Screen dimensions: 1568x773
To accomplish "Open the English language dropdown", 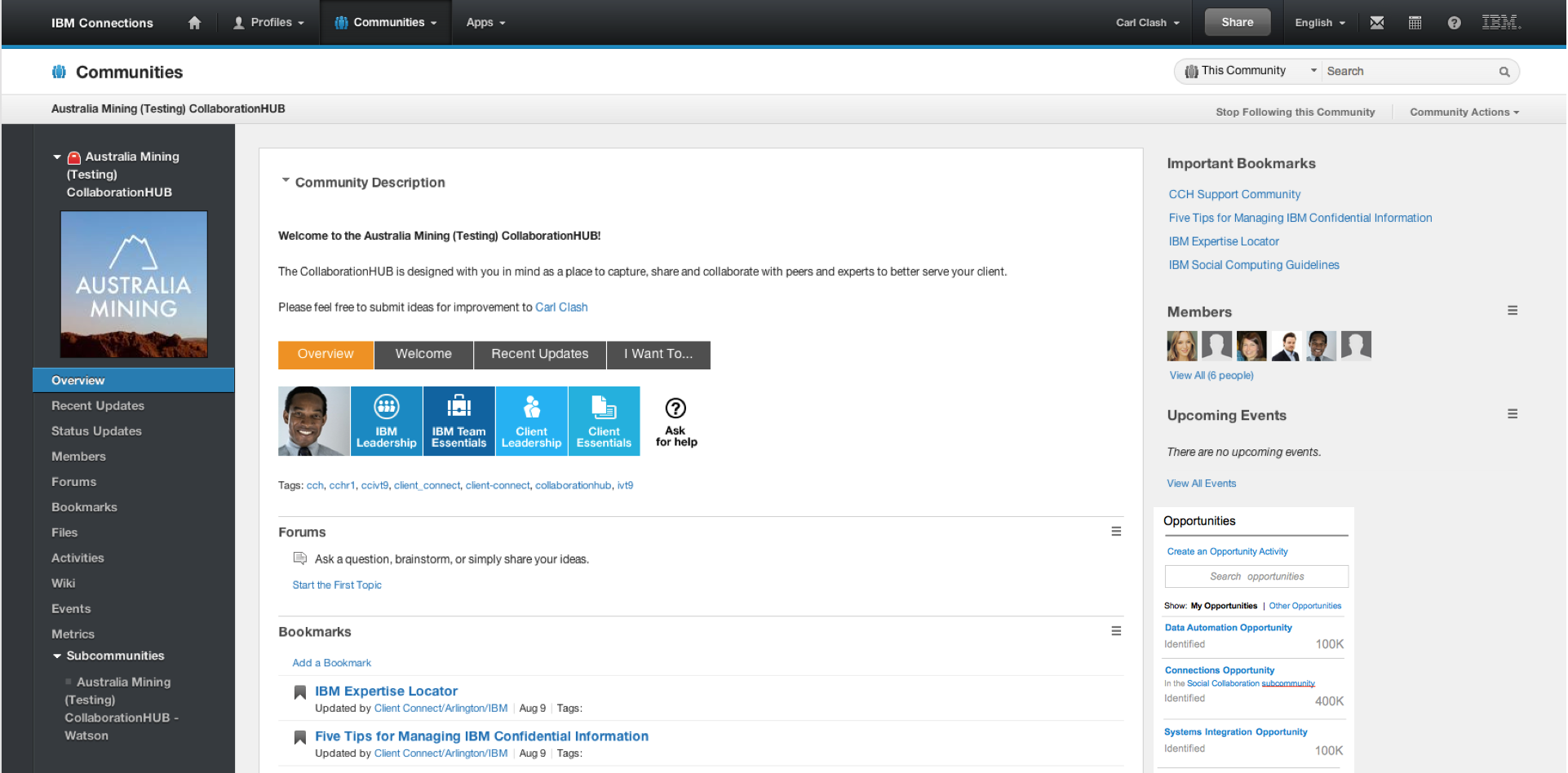I will pyautogui.click(x=1319, y=23).
